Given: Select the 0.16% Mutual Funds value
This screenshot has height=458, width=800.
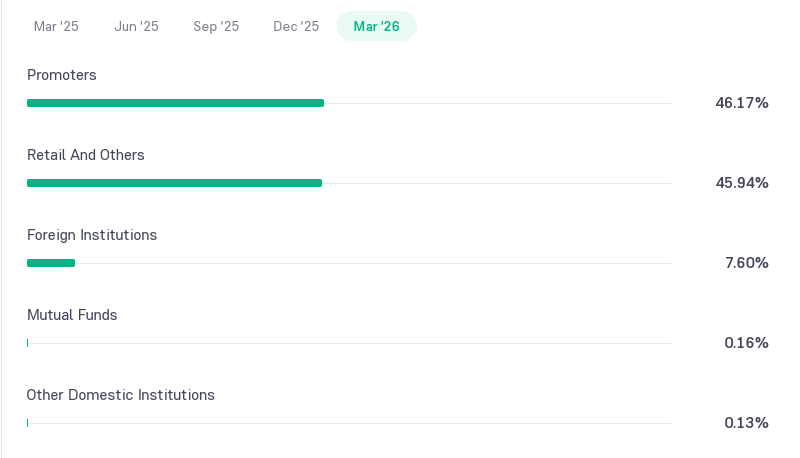Looking at the screenshot, I should pos(746,343).
